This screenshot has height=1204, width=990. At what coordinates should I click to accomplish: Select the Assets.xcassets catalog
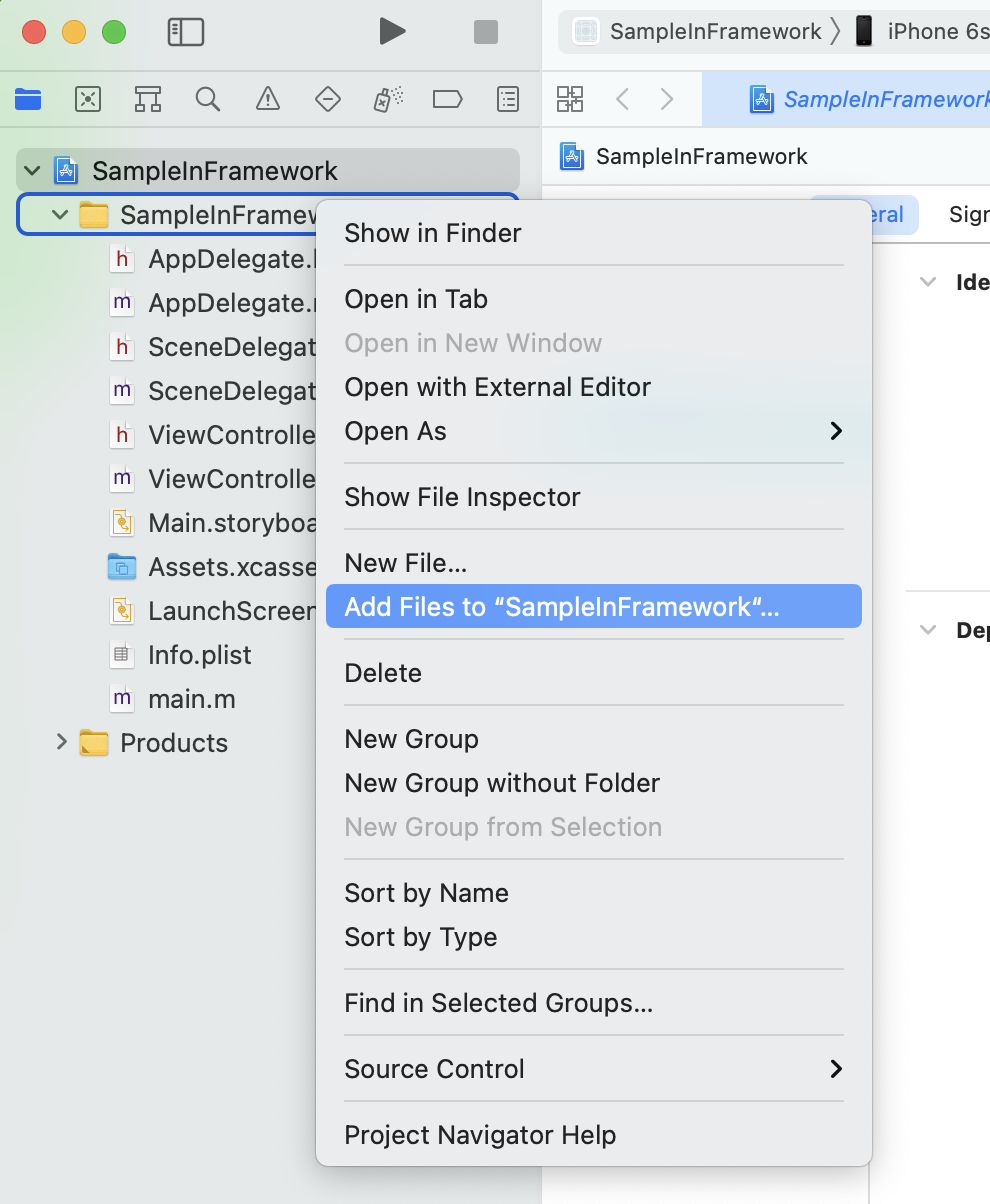[212, 567]
